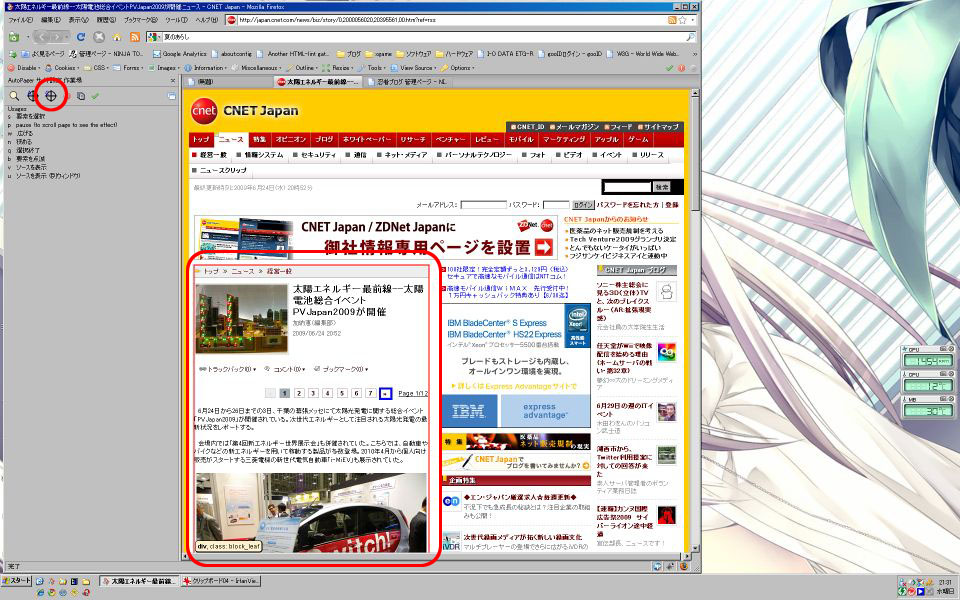Click the magnifier icon in AutoPager panel
Image resolution: width=960 pixels, height=600 pixels.
click(x=14, y=96)
